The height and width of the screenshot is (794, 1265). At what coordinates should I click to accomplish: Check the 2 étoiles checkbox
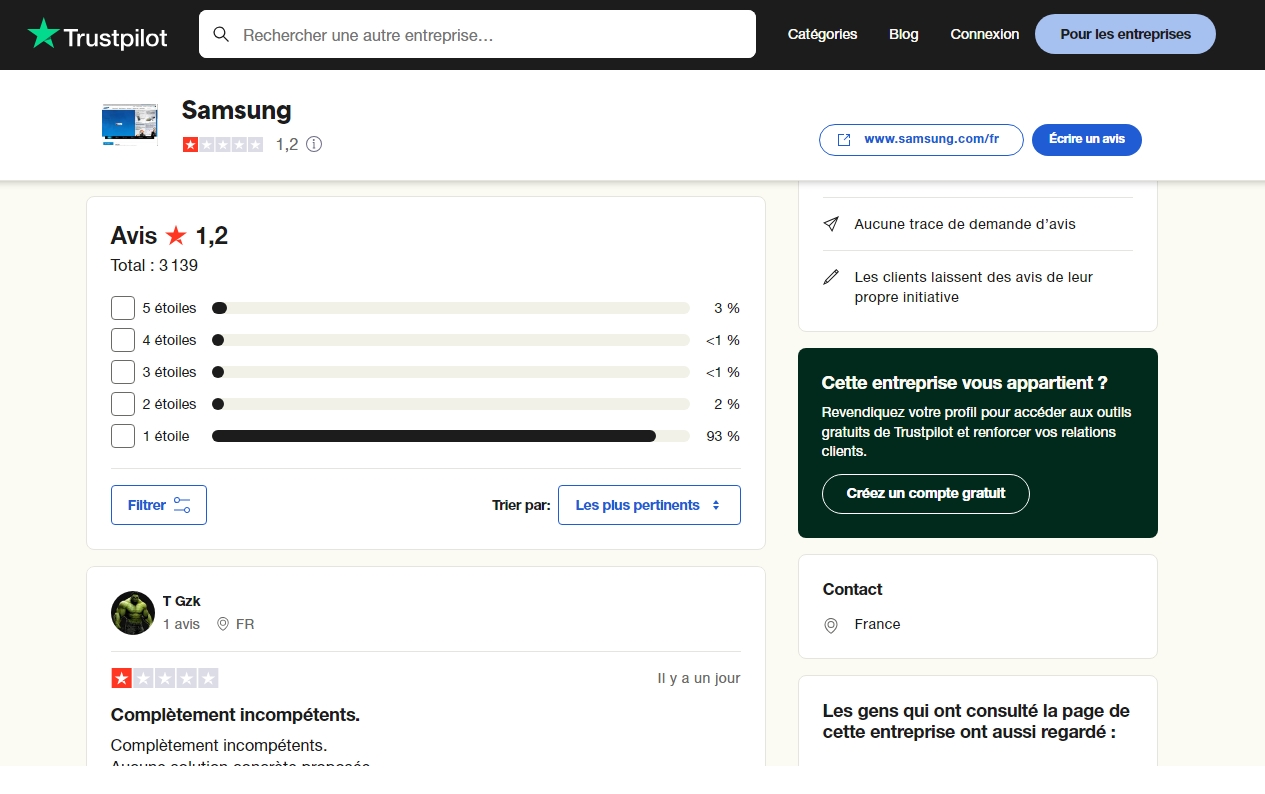click(x=123, y=404)
